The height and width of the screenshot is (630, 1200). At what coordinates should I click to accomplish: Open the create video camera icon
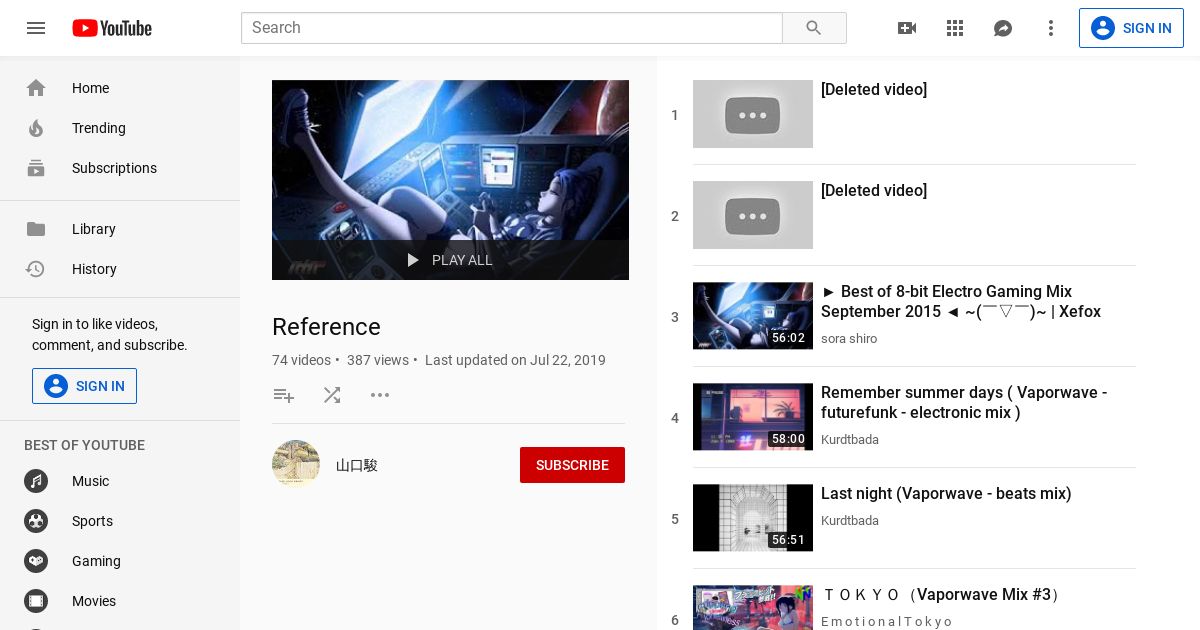point(907,28)
